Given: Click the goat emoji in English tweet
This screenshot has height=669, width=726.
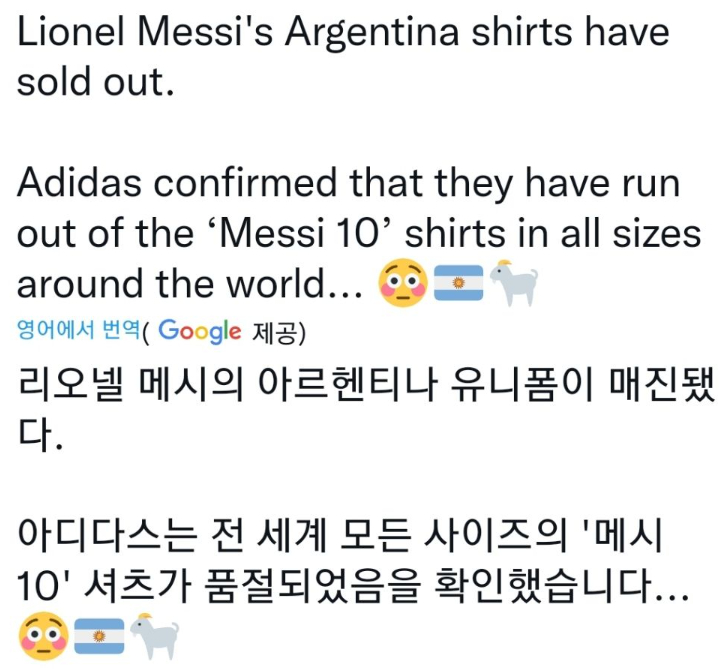Looking at the screenshot, I should pos(513,285).
